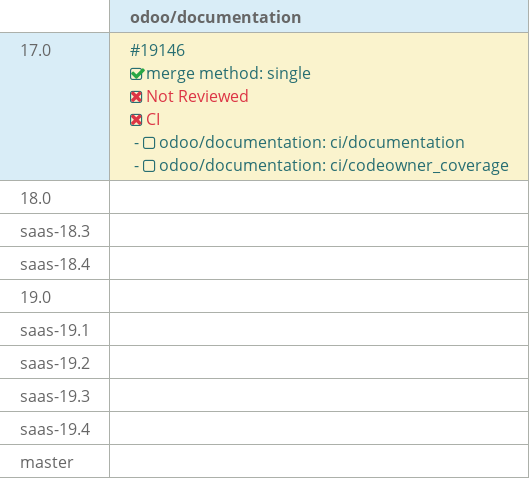This screenshot has width=529, height=478.
Task: Open pull request #19146 link
Action: tap(157, 51)
